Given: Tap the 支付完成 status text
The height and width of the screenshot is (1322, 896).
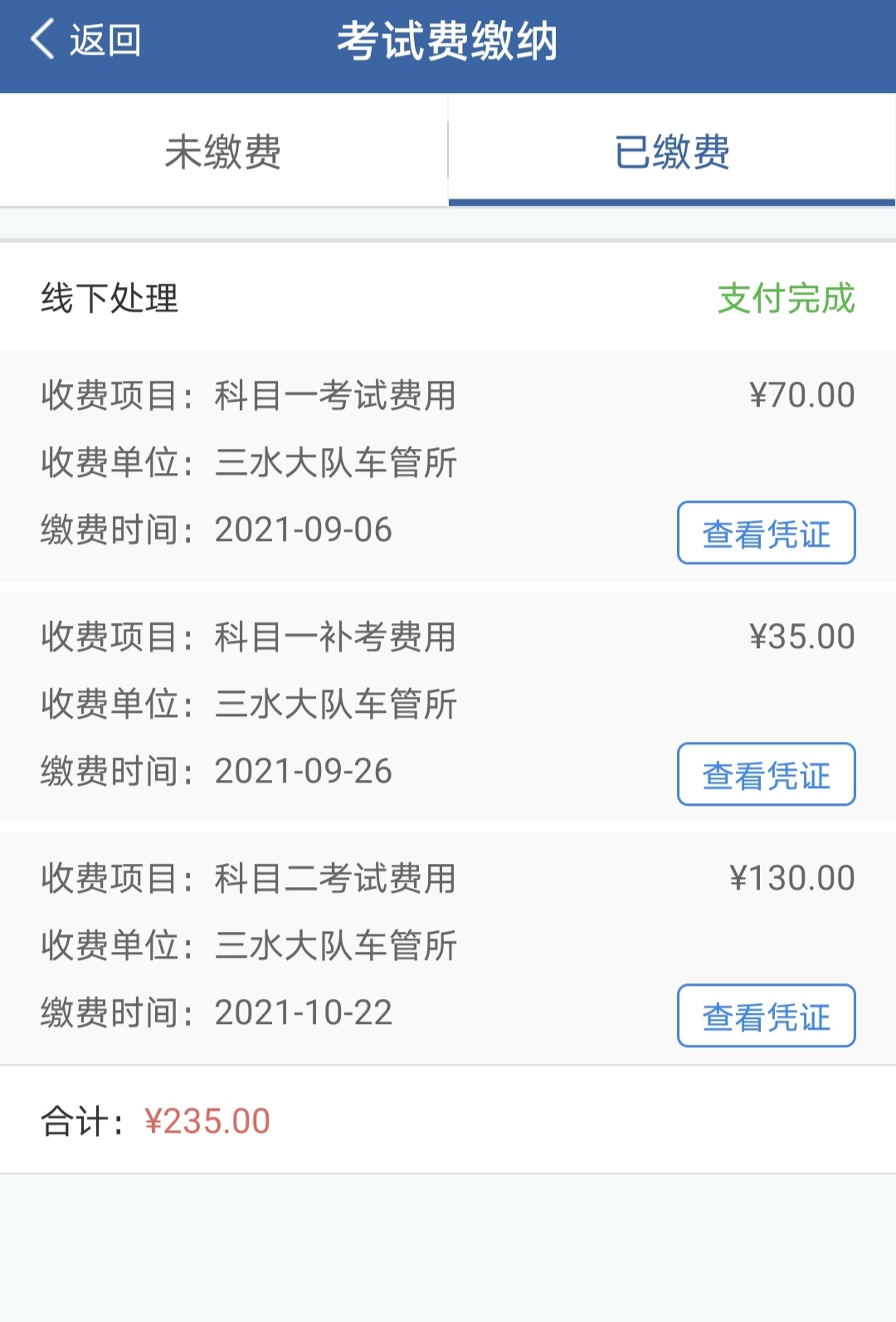Looking at the screenshot, I should (x=786, y=299).
